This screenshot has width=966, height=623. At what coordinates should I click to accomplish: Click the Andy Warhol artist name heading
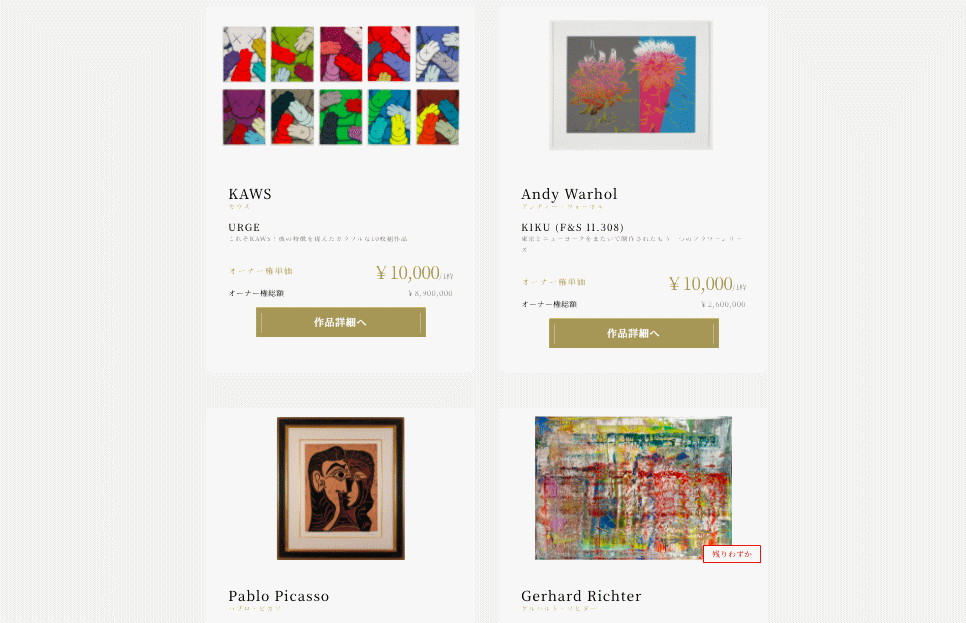tap(569, 194)
